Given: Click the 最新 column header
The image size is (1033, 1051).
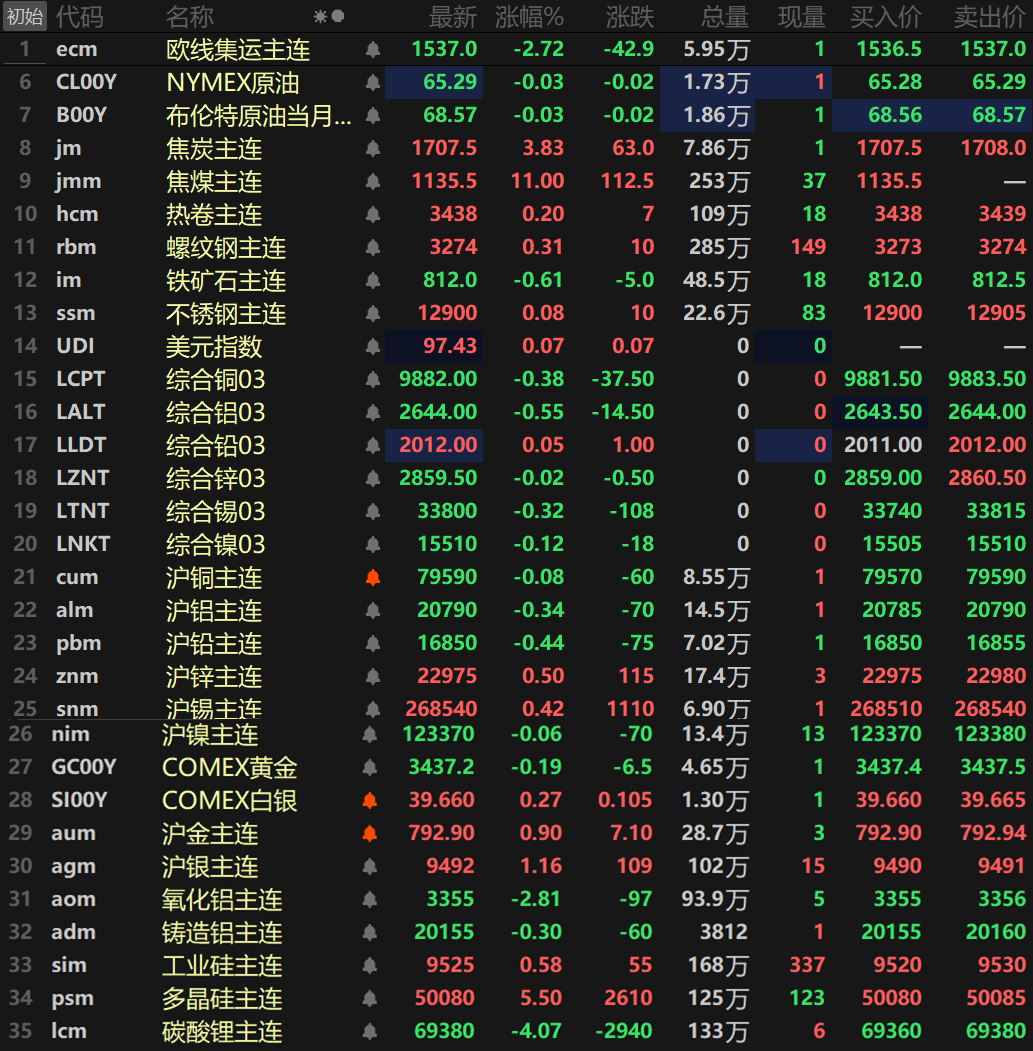Looking at the screenshot, I should pyautogui.click(x=453, y=16).
